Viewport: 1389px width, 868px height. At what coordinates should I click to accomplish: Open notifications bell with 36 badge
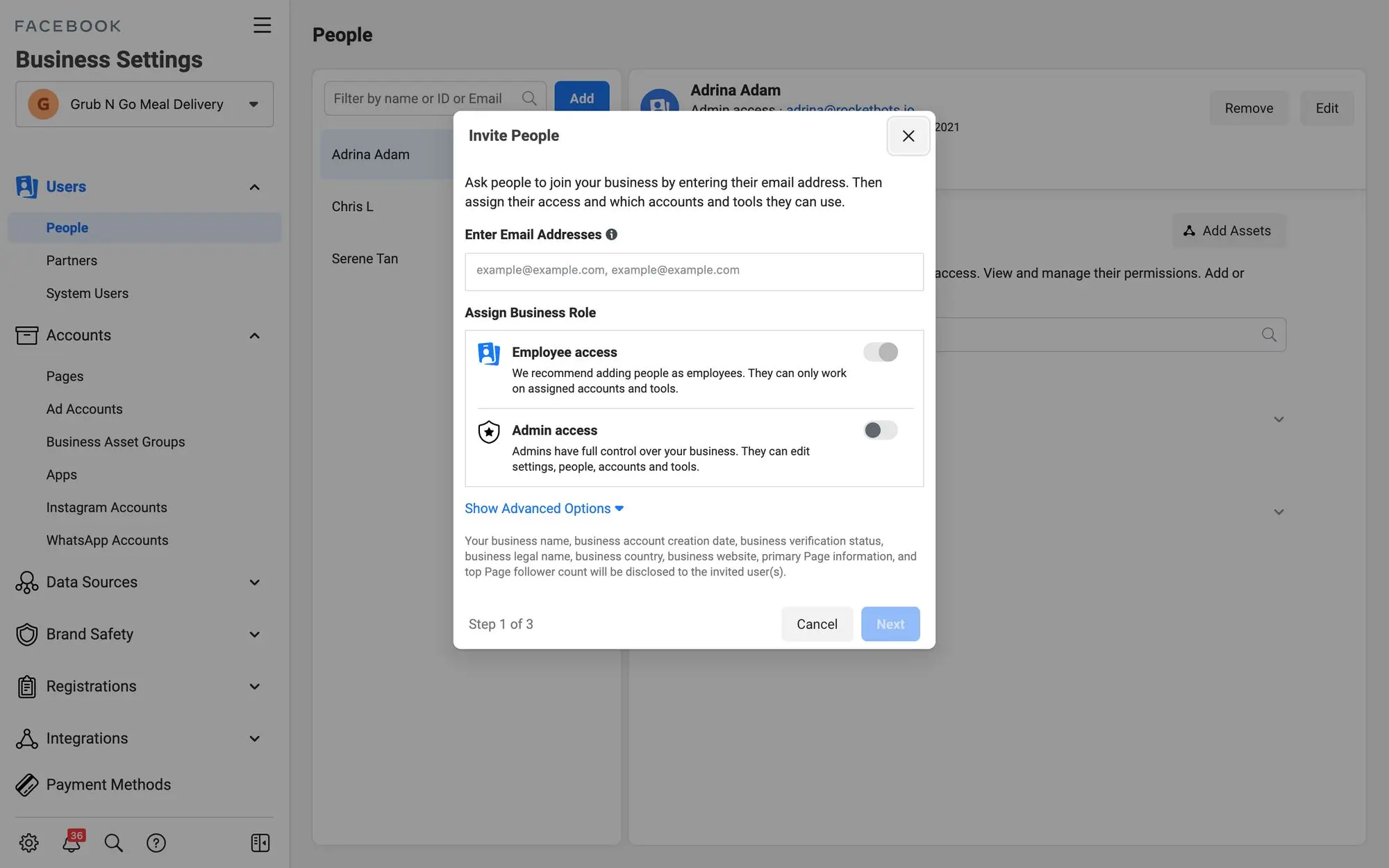72,842
